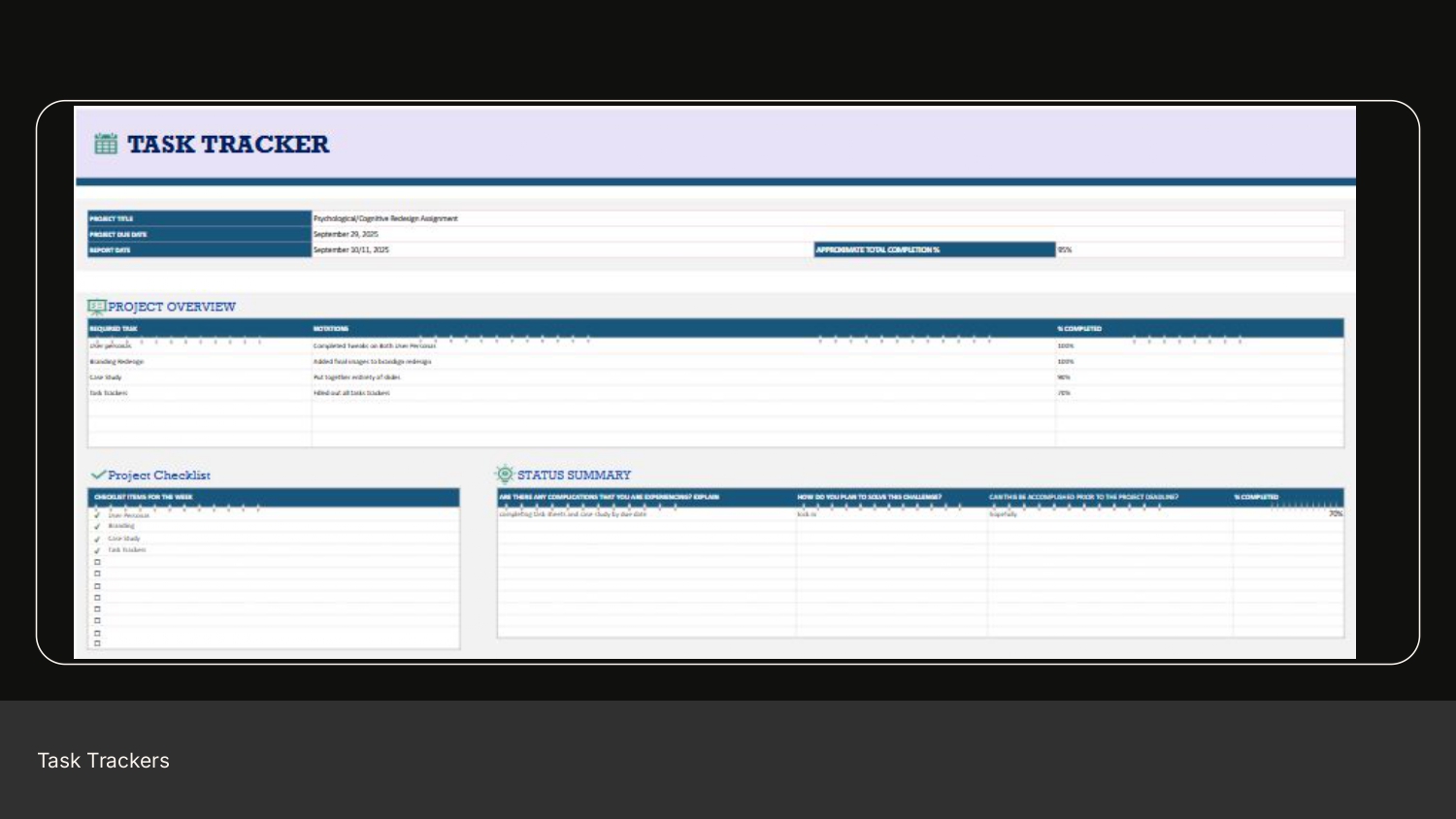Click the Psychological/Cognitive Redesign Assignment title text

click(x=385, y=218)
